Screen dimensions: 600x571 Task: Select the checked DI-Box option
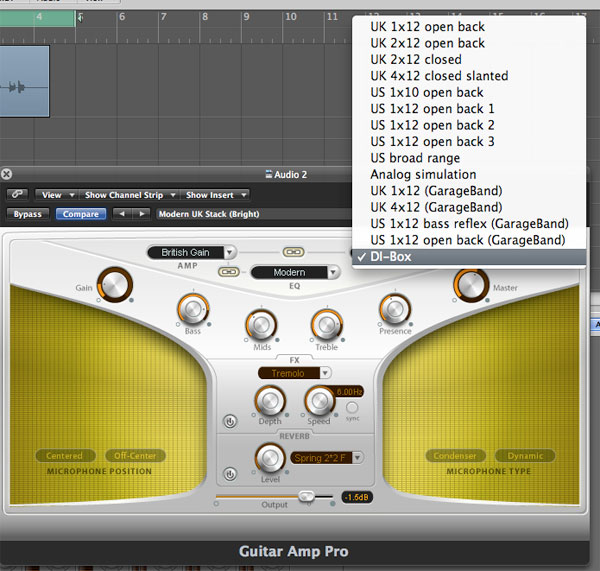[x=469, y=257]
